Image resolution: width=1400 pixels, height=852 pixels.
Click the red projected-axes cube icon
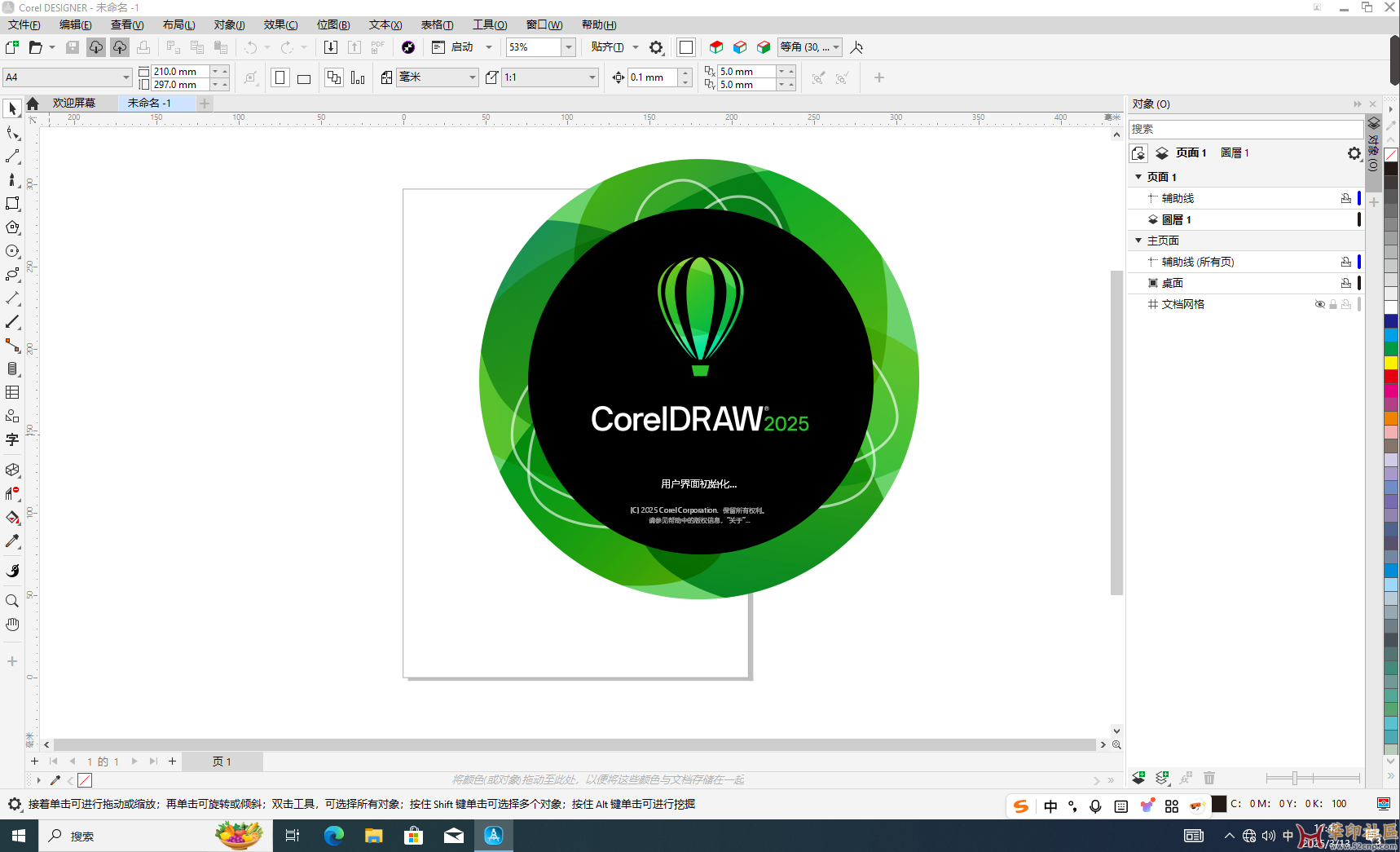pos(716,47)
